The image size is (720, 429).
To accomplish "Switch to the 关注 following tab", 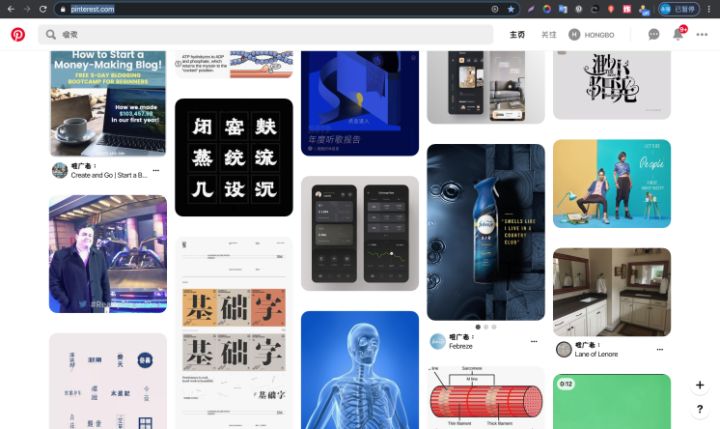I will point(548,34).
